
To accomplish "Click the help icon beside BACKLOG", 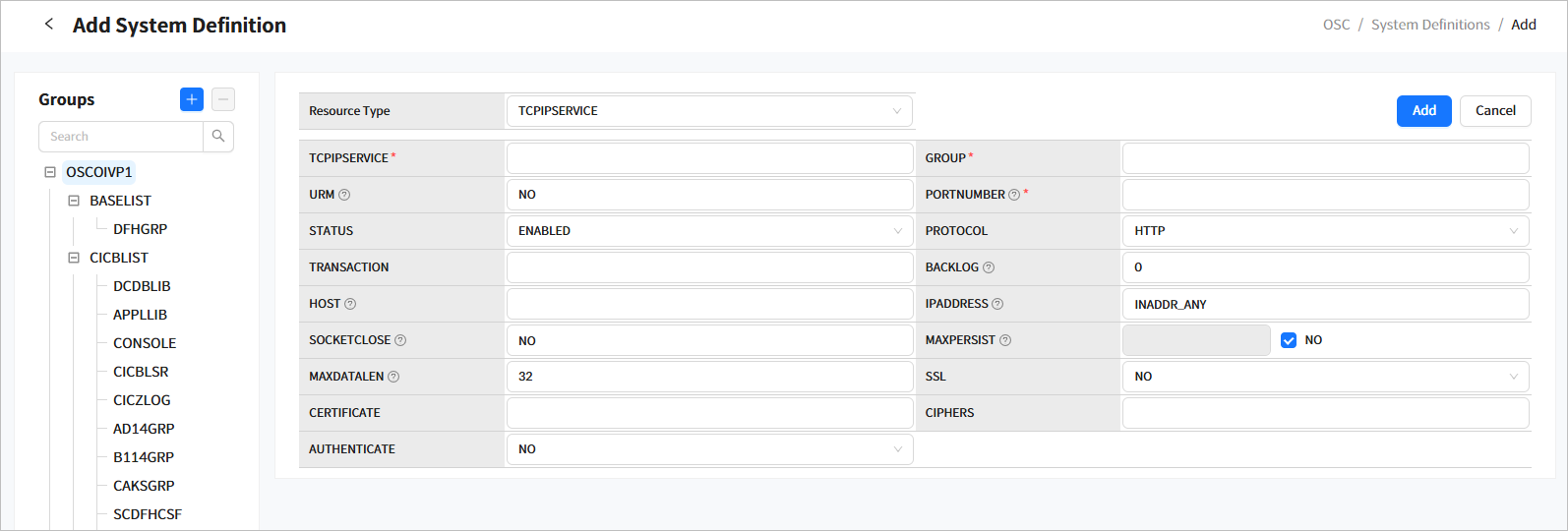I will pyautogui.click(x=989, y=267).
